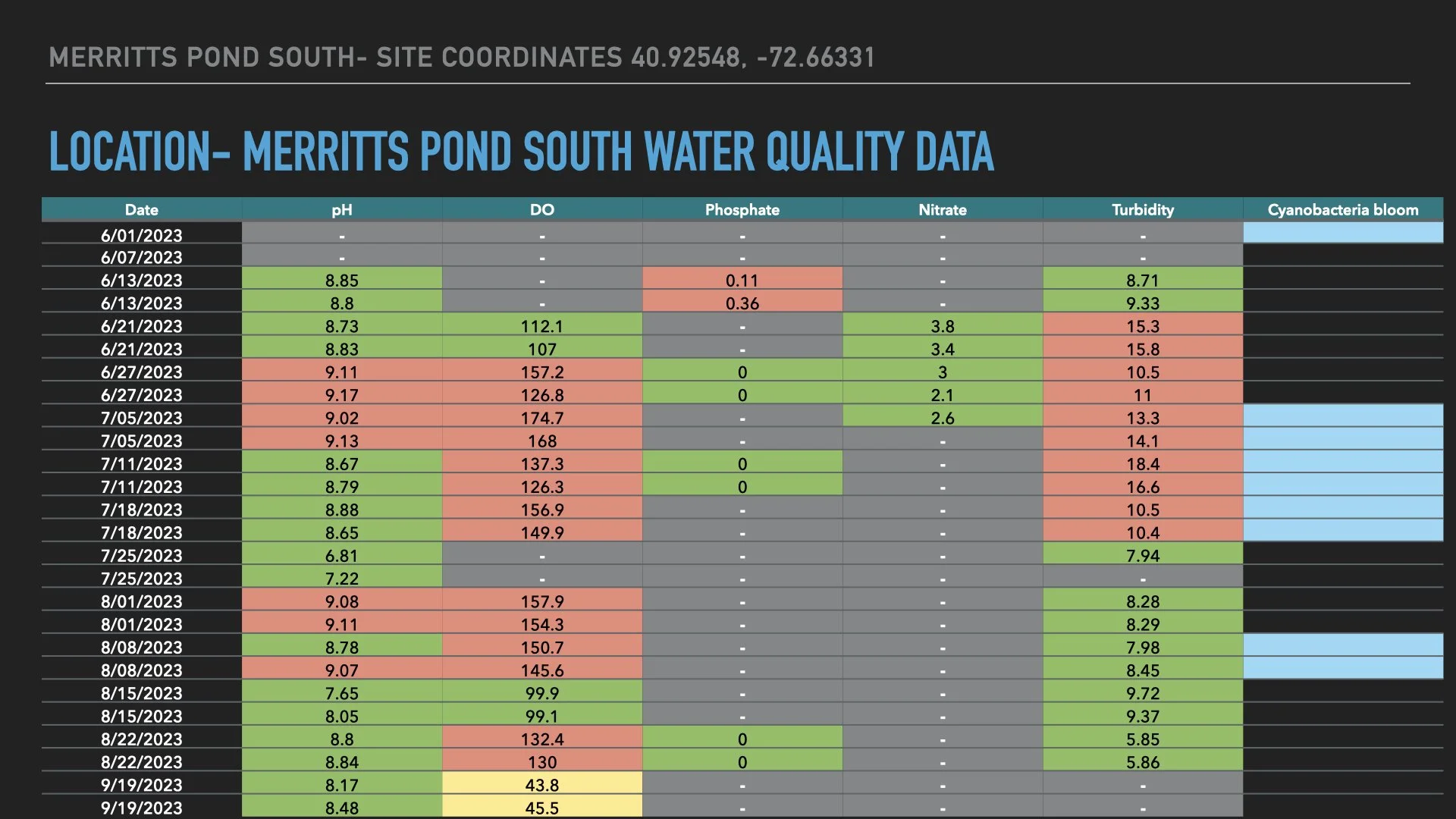1456x819 pixels.
Task: Click the blue bloom cell for 6/01/2023
Action: [x=1342, y=233]
